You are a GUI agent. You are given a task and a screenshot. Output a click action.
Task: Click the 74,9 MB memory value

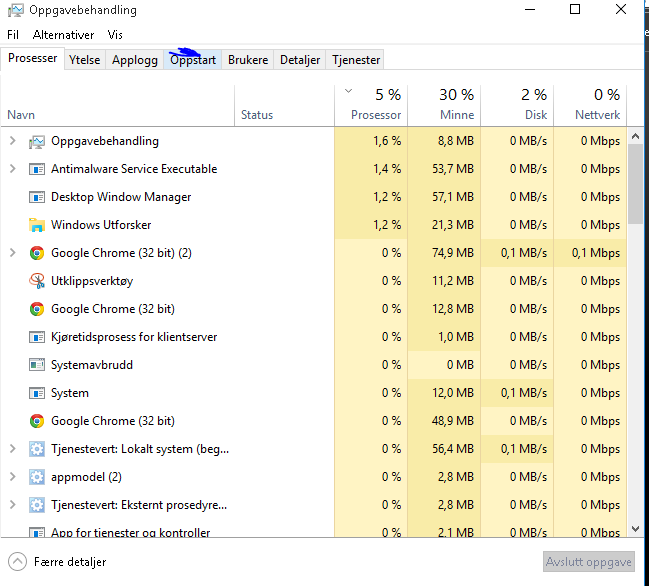tap(453, 253)
